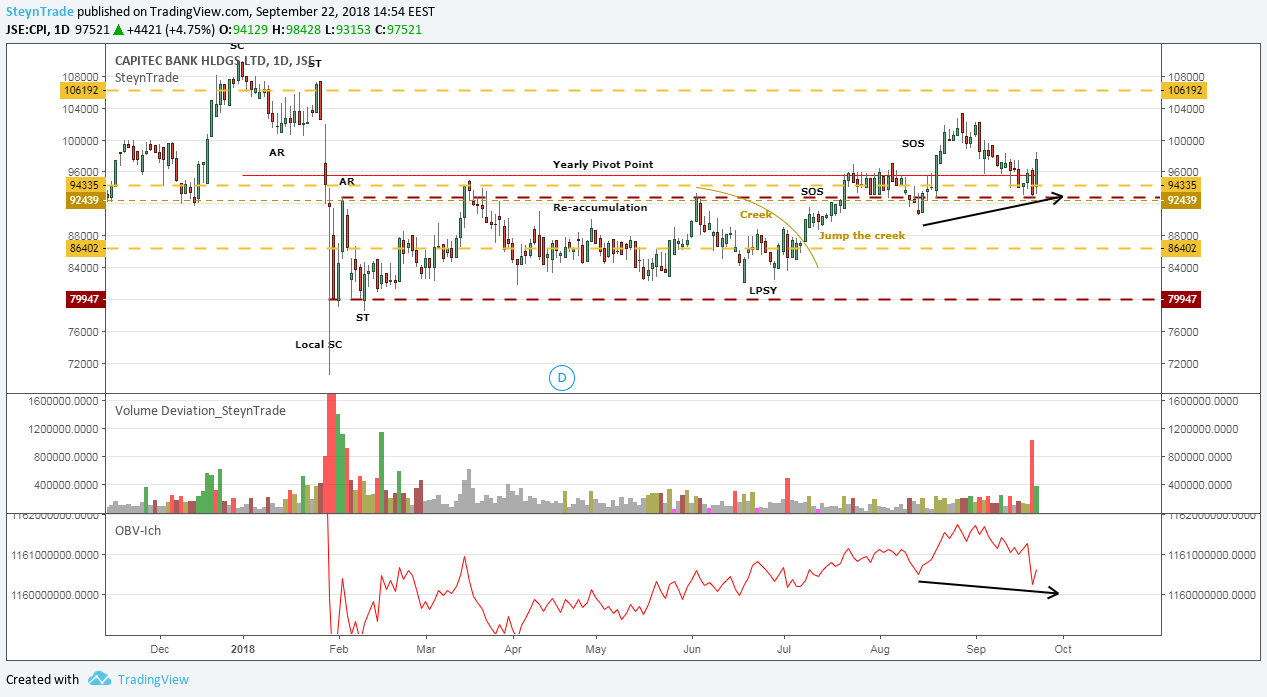1267x697 pixels.
Task: Click the Local SC annotation label
Action: (319, 344)
